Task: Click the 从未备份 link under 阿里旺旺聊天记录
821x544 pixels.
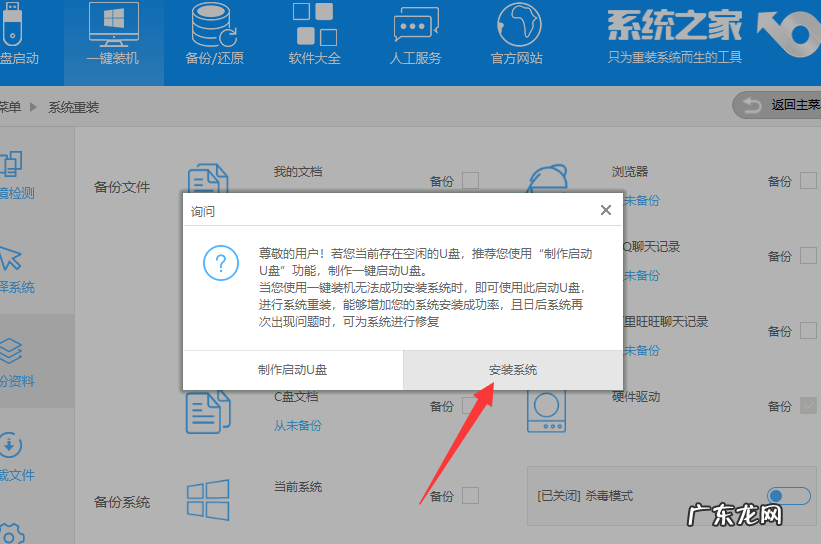Action: [641, 350]
